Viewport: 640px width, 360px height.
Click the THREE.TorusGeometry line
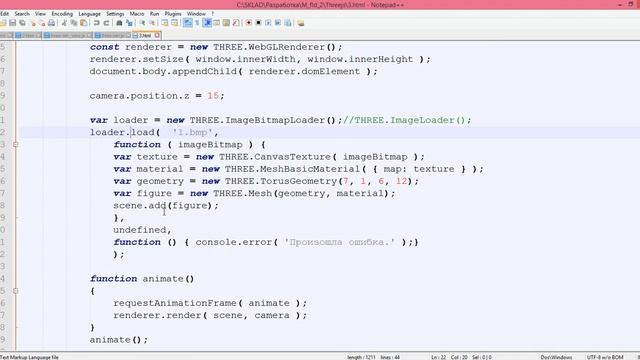(266, 181)
